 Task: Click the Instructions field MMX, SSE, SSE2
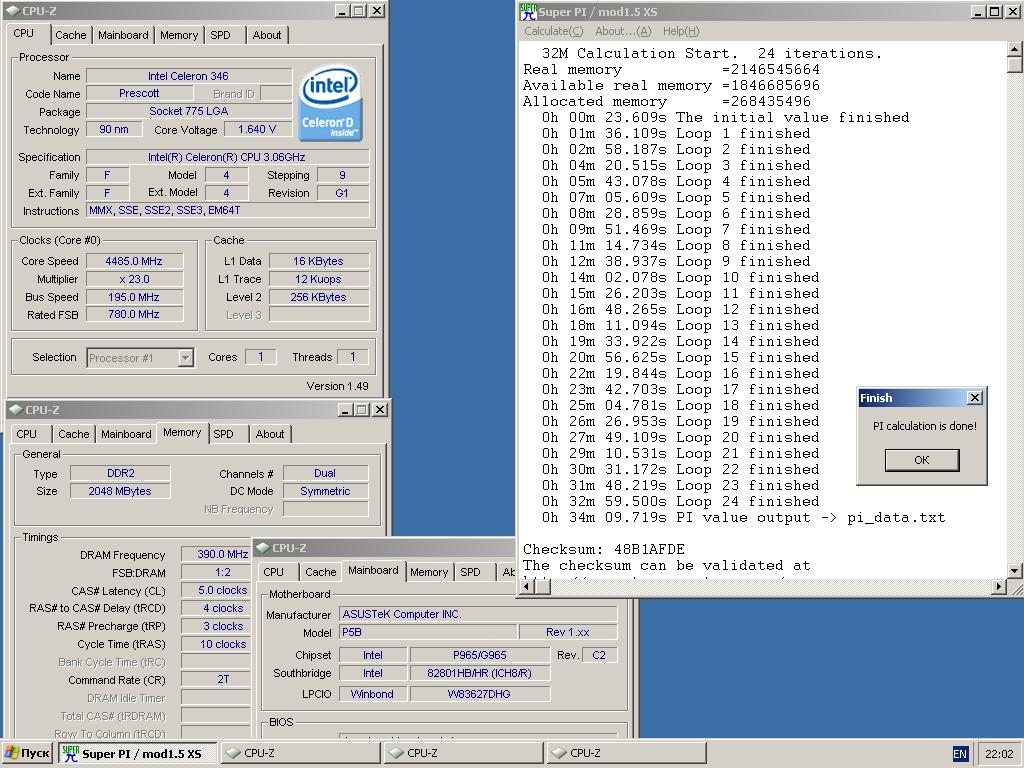228,210
